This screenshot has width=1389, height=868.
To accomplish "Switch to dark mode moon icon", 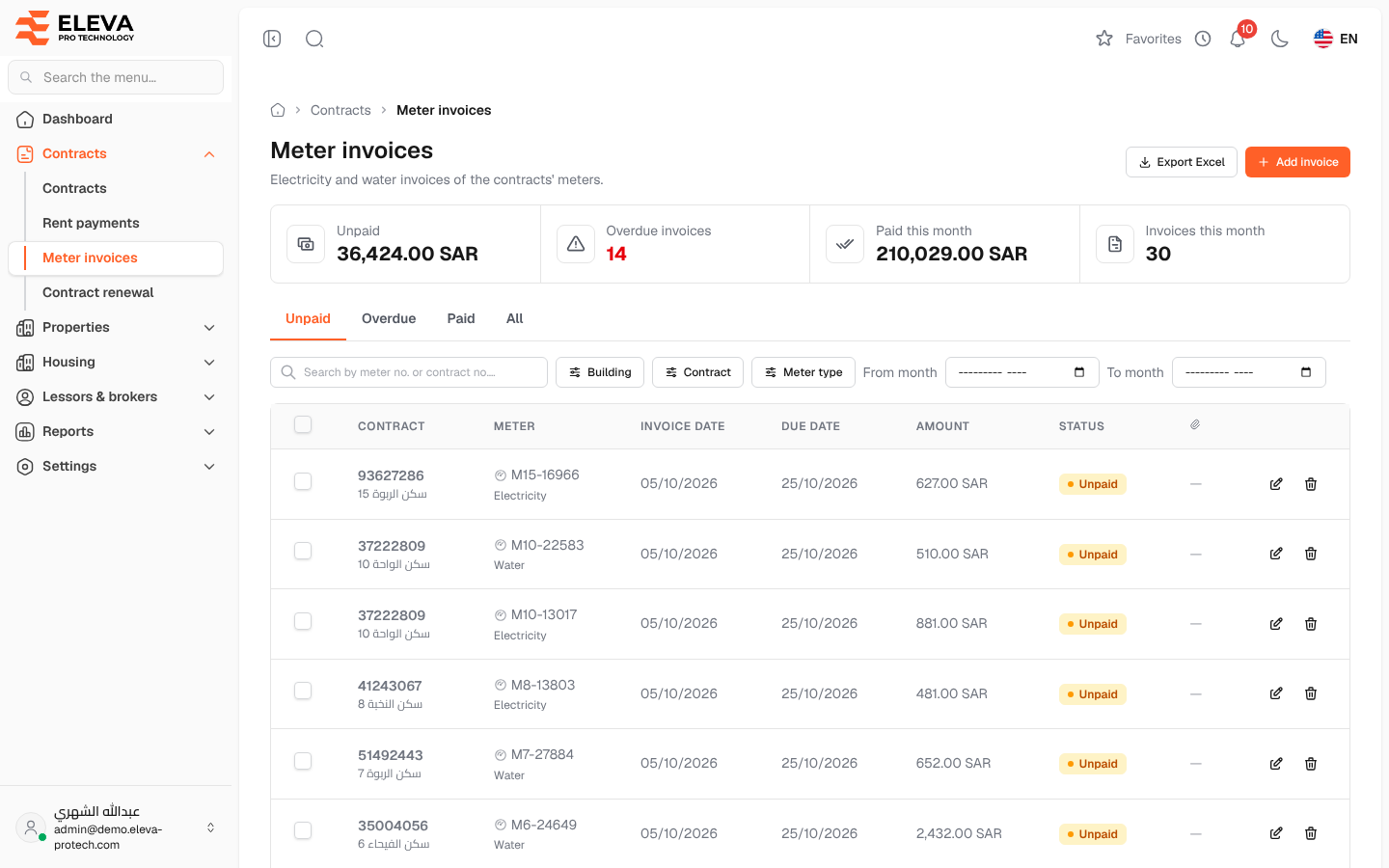I will pyautogui.click(x=1280, y=39).
